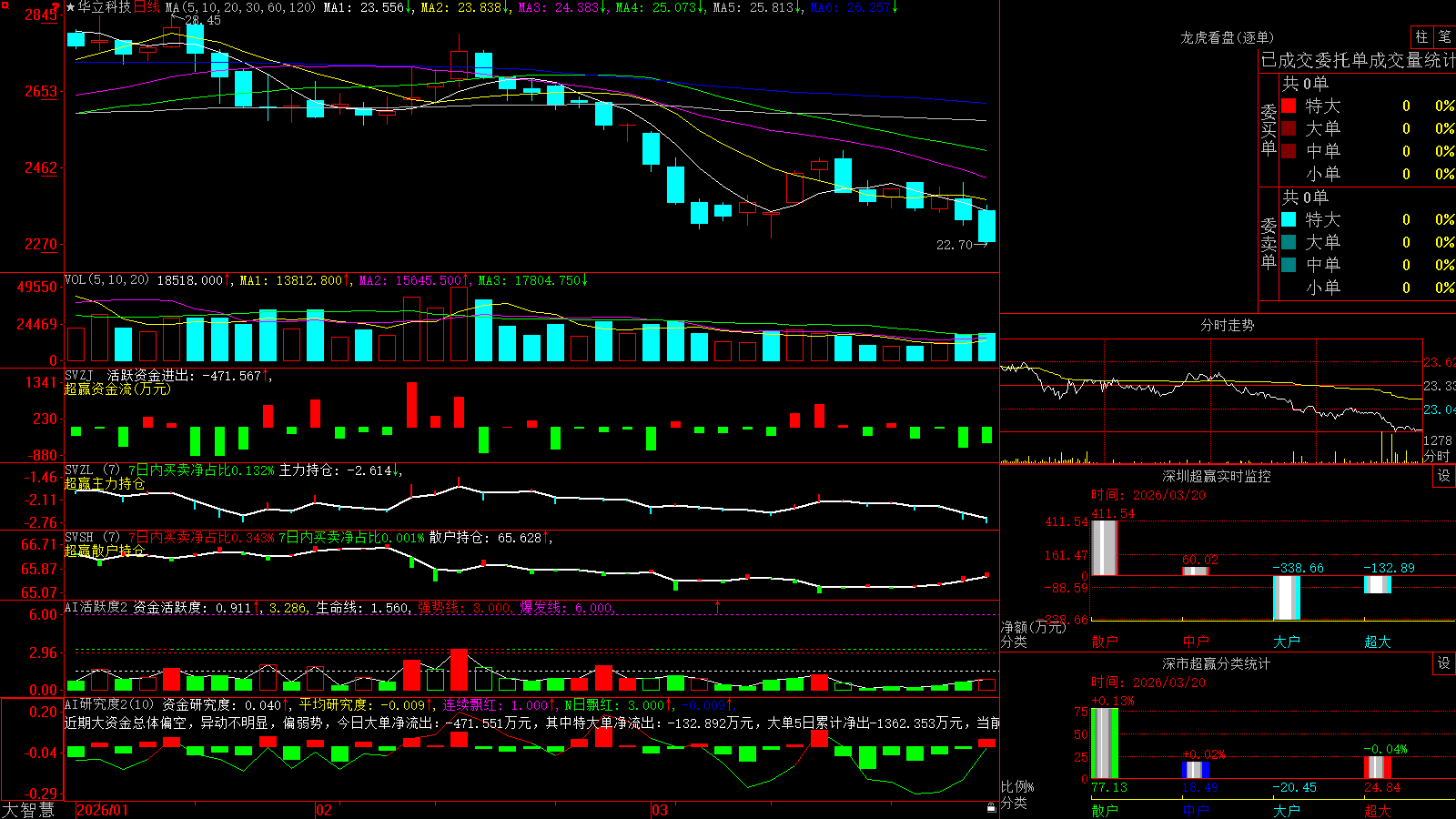
Task: Switch 龙虎看盘 view to 笔 mode
Action: coord(1444,36)
